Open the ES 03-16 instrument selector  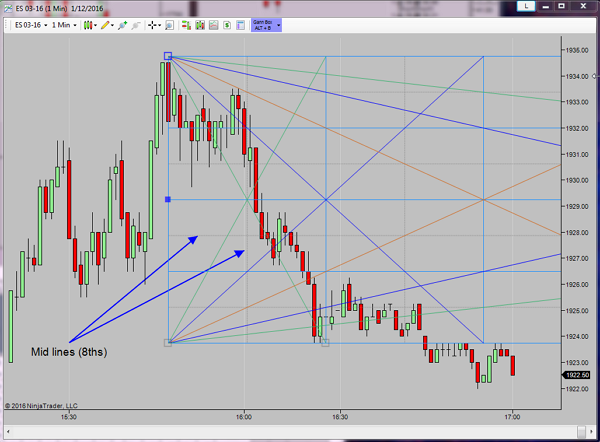[x=31, y=25]
